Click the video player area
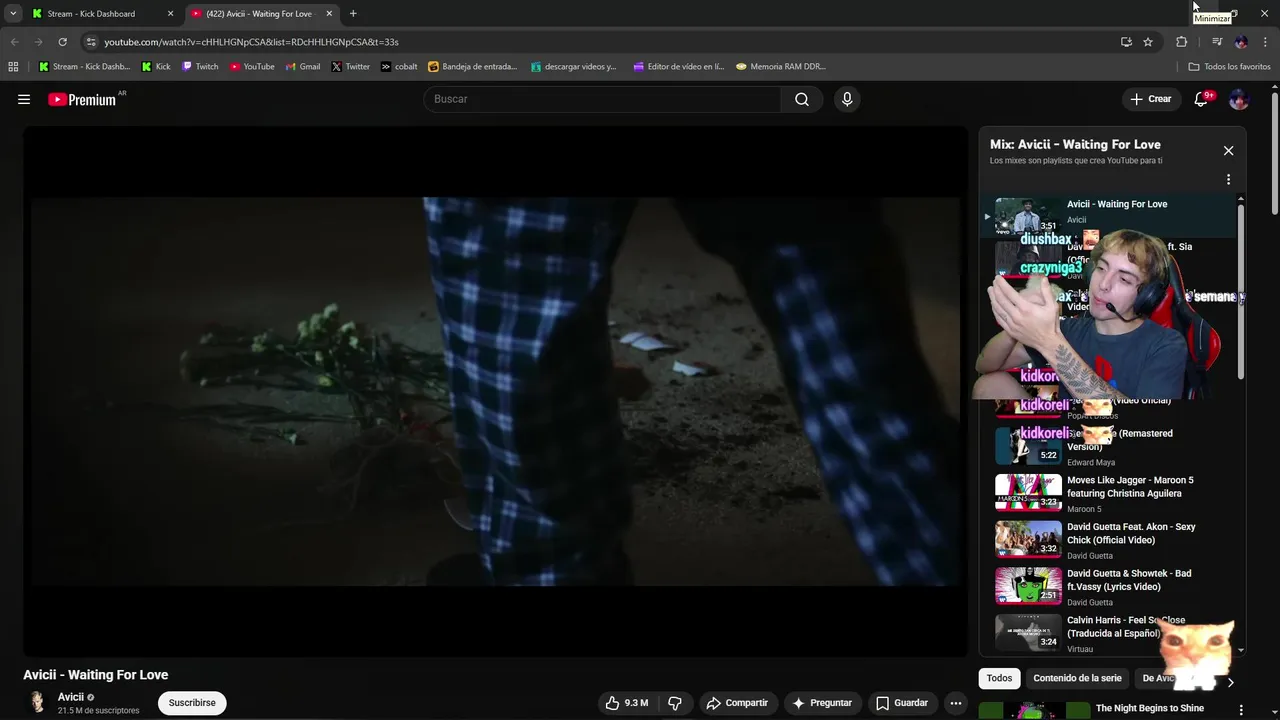 pyautogui.click(x=495, y=391)
